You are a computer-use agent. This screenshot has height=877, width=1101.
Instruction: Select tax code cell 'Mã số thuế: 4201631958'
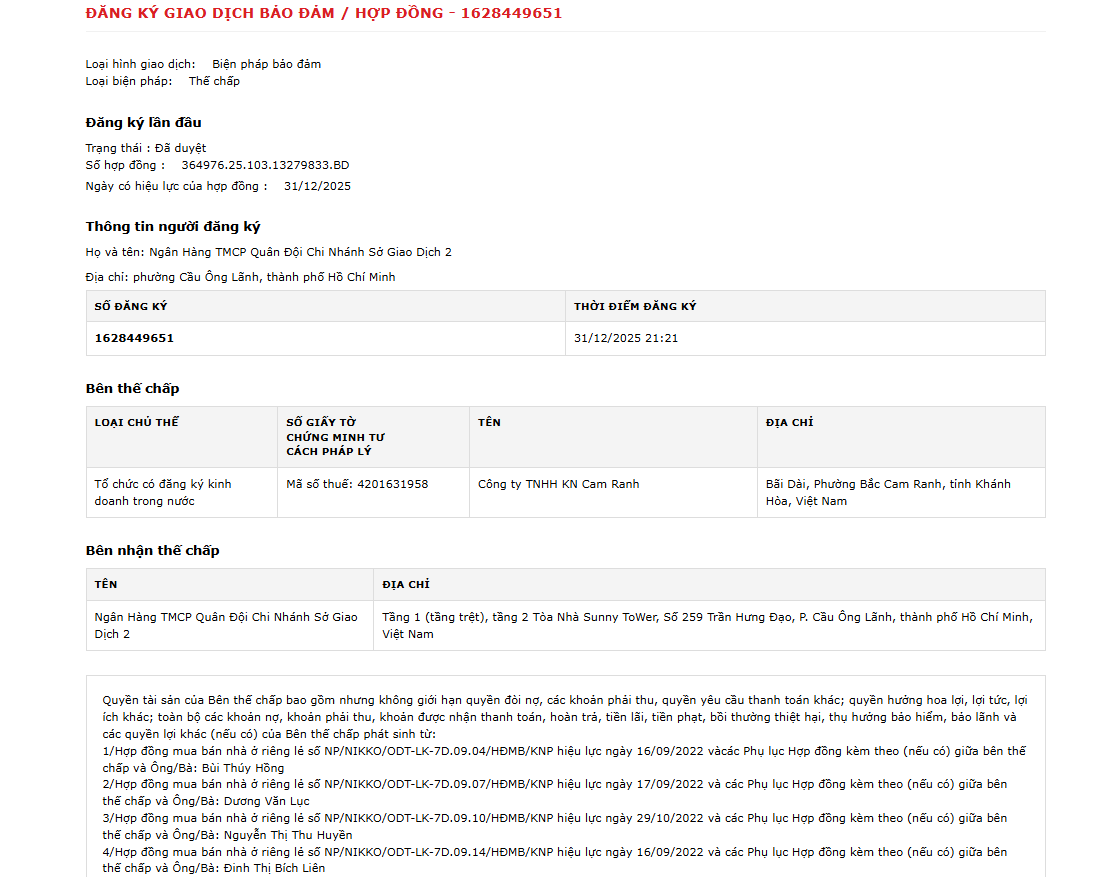[374, 493]
